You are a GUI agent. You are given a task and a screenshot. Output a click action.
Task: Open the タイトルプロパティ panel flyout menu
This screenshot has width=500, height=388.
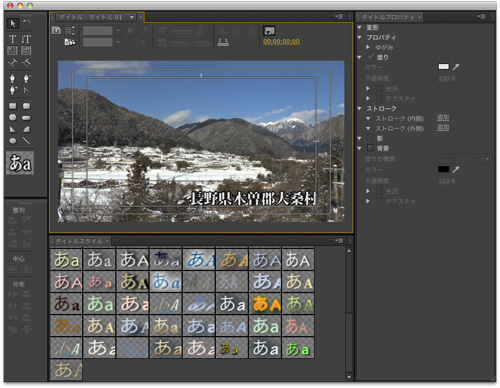click(481, 16)
